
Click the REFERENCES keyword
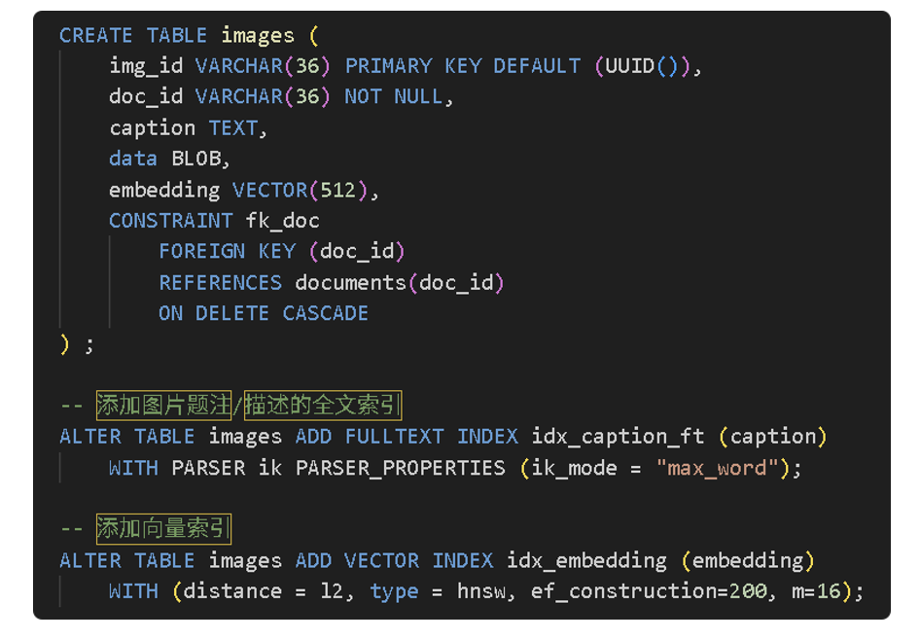[220, 282]
